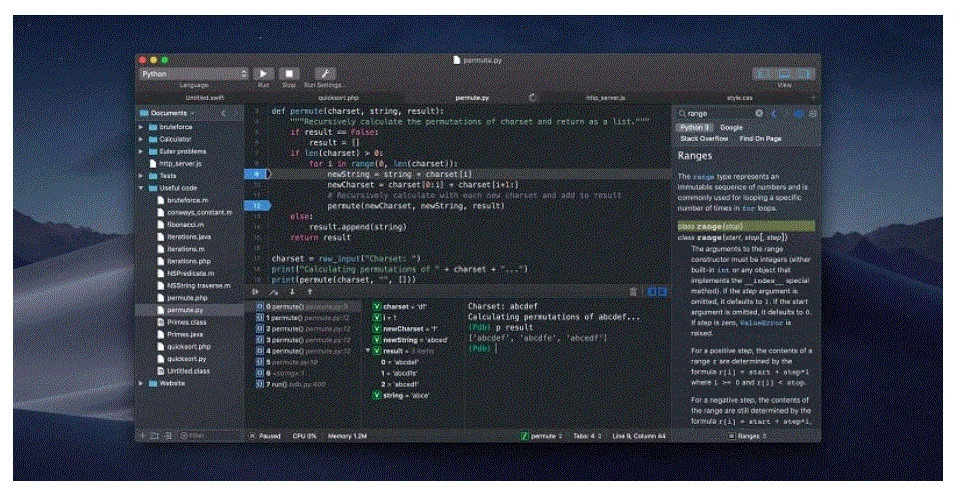Screen dimensions: 956x495
Task: Click the spinner icon on permute.py tab
Action: point(532,98)
